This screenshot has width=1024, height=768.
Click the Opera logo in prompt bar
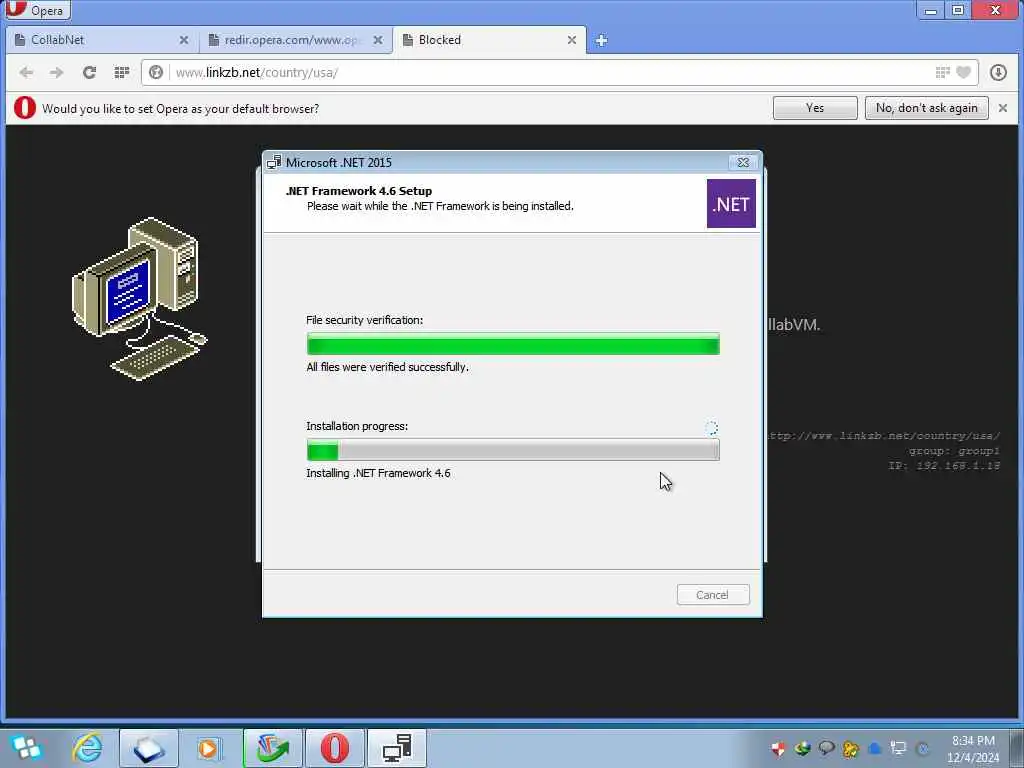[25, 108]
